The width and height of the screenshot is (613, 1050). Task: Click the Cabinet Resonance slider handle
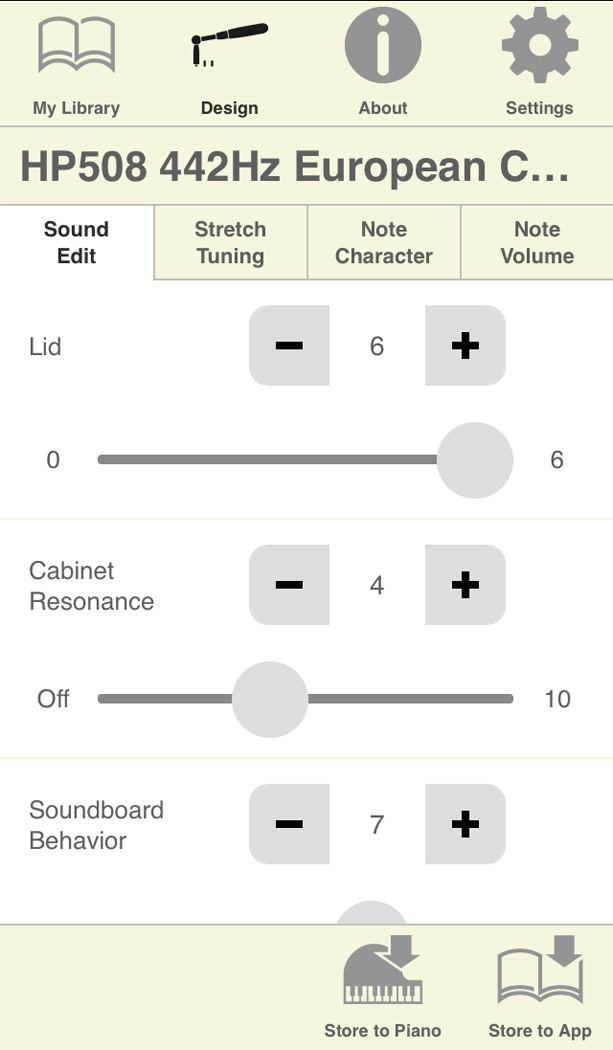(x=270, y=699)
